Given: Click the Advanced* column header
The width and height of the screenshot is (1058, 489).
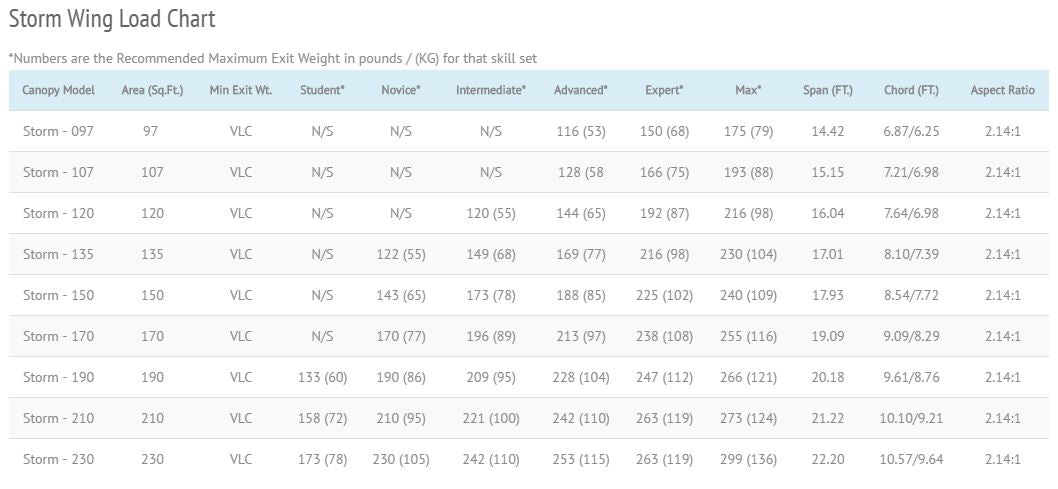Looking at the screenshot, I should coord(580,90).
